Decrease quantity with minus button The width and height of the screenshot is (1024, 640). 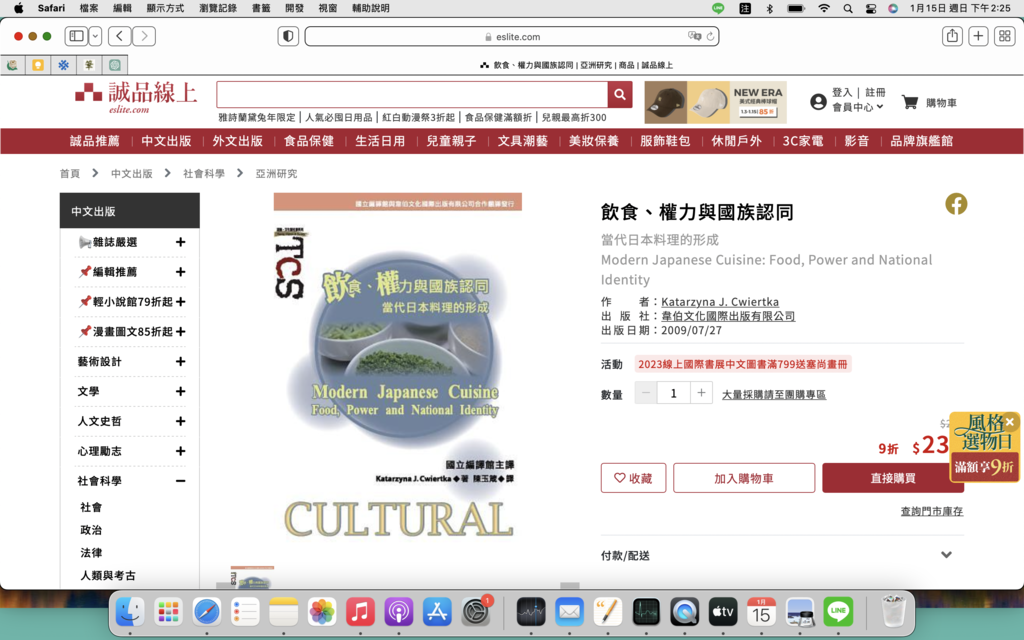coord(645,393)
